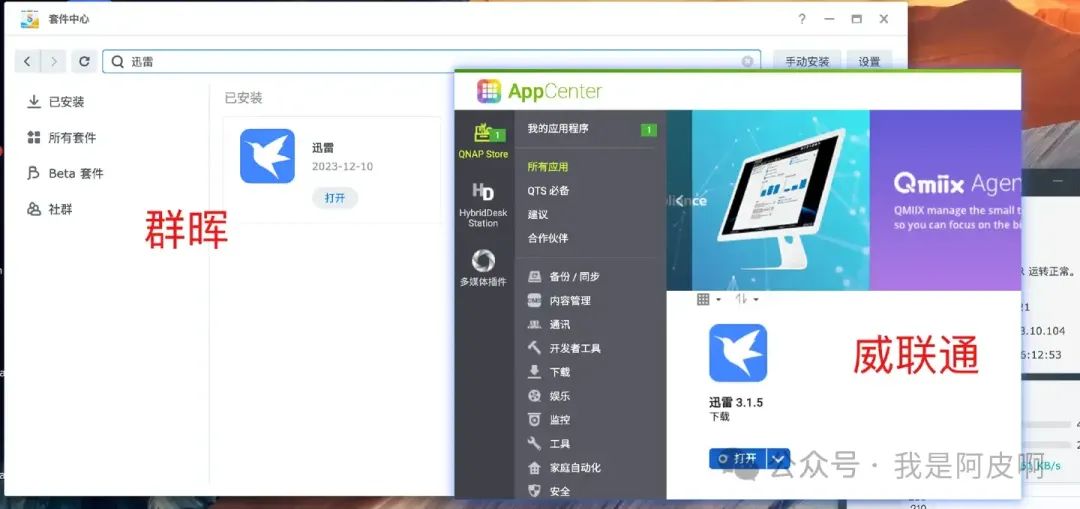Open 设置 in Package Center

tap(869, 61)
